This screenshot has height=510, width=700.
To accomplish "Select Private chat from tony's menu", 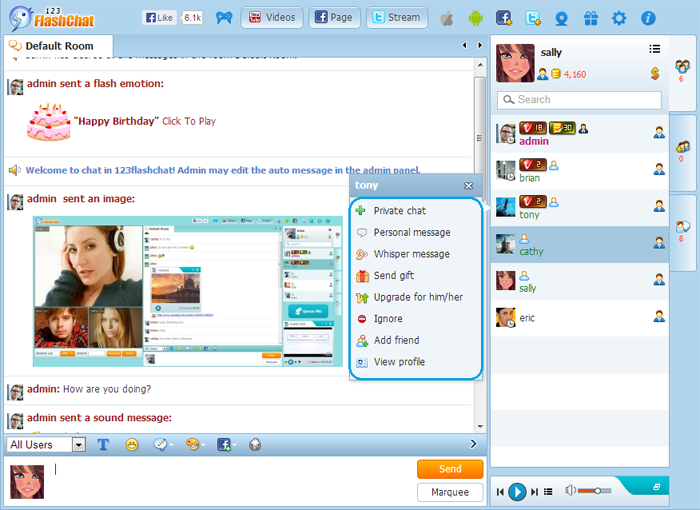I will pos(399,211).
